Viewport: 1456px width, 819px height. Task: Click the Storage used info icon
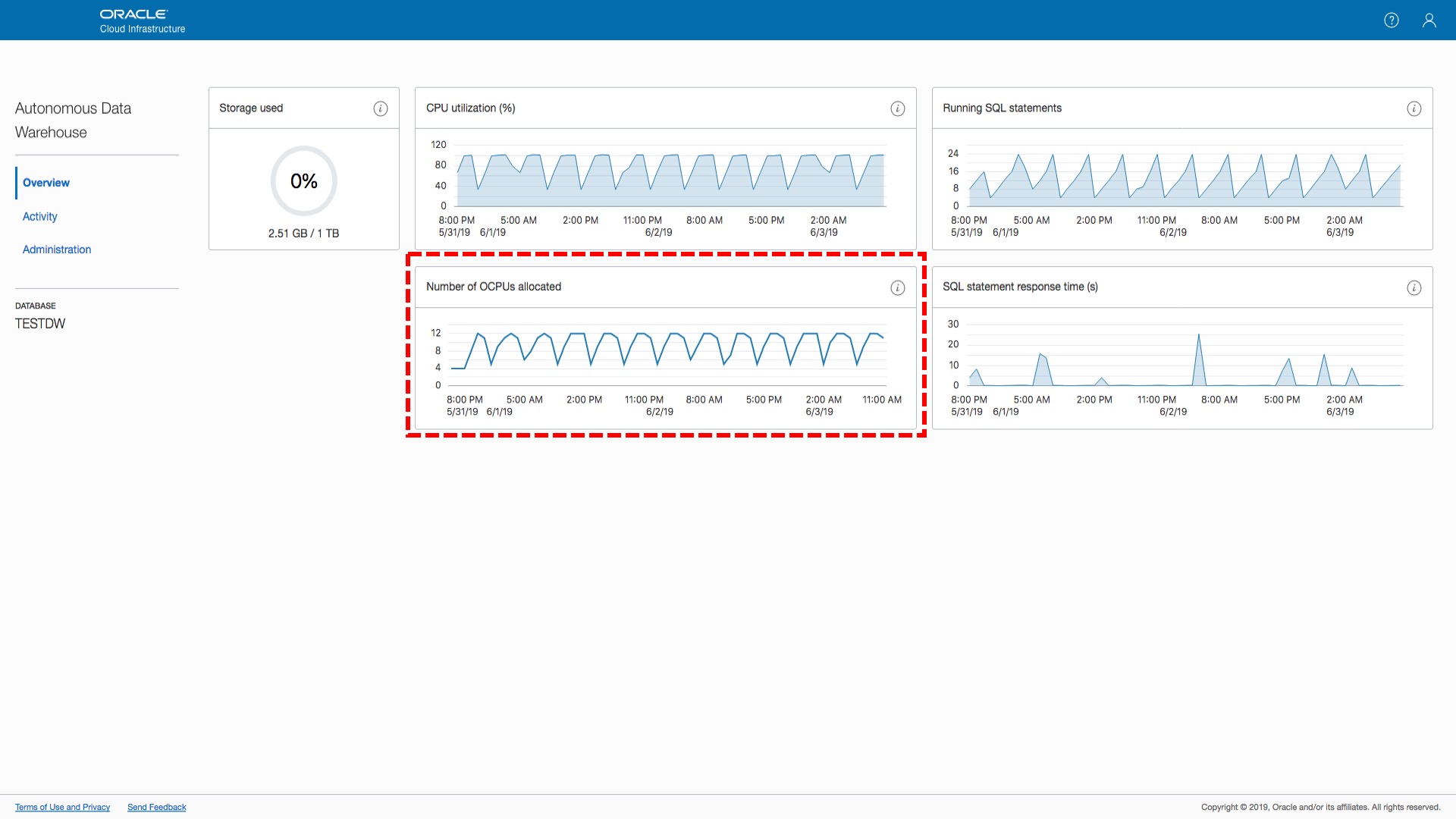coord(381,108)
